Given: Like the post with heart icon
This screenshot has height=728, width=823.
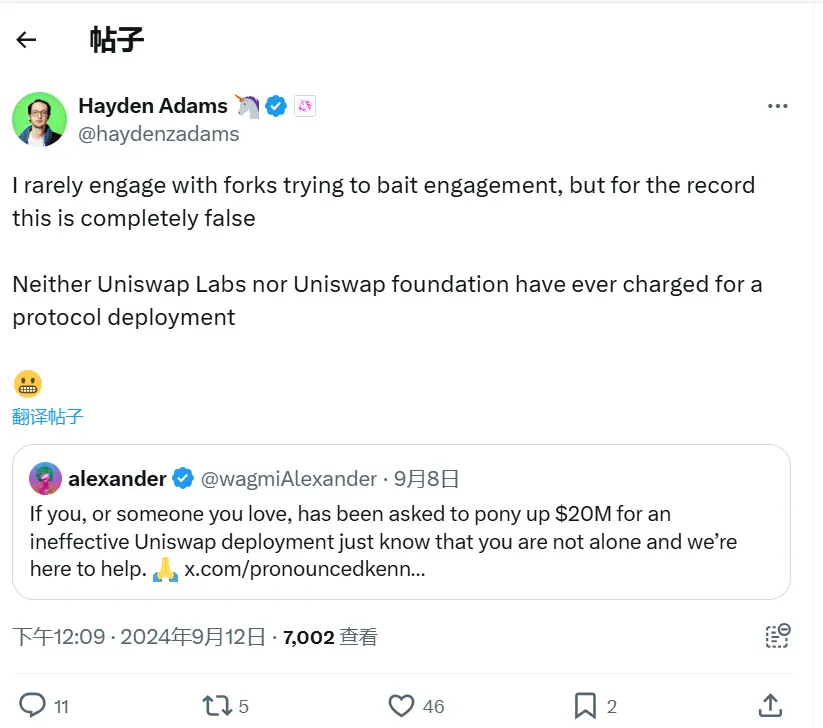Looking at the screenshot, I should [401, 705].
